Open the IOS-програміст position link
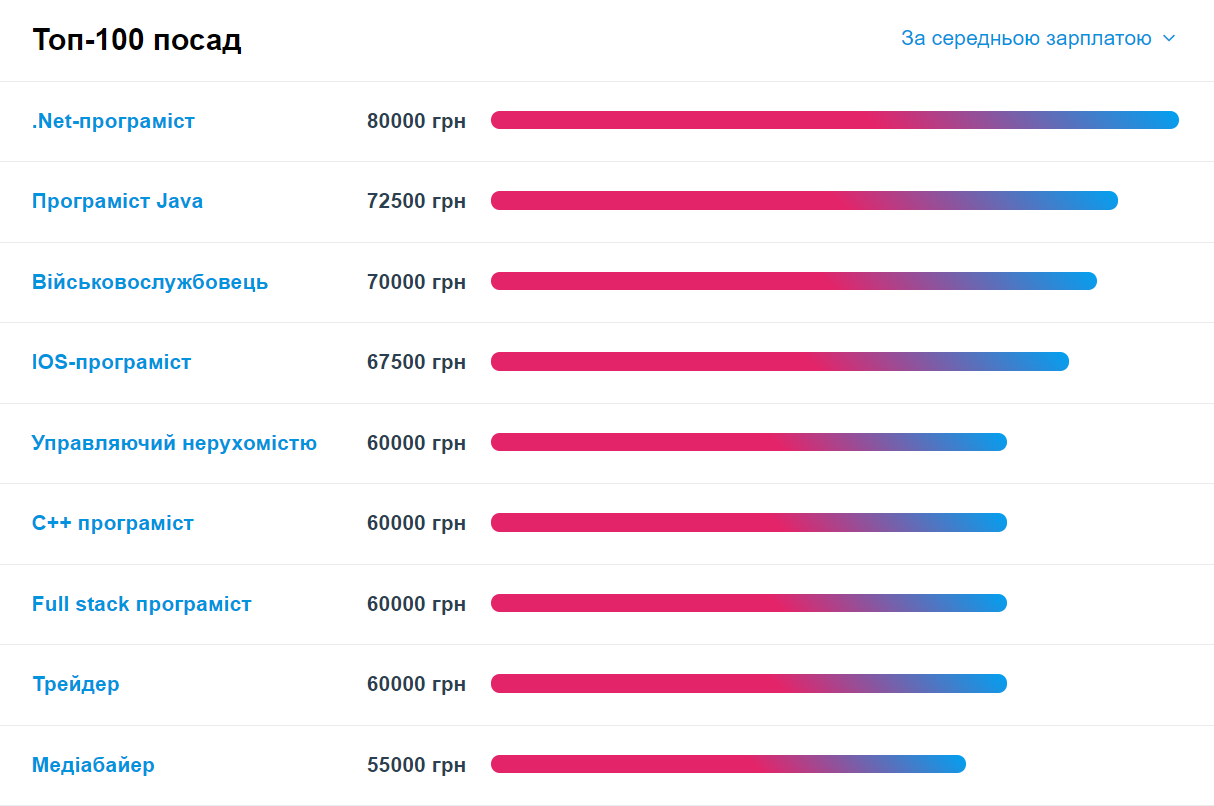The width and height of the screenshot is (1214, 806). (111, 362)
